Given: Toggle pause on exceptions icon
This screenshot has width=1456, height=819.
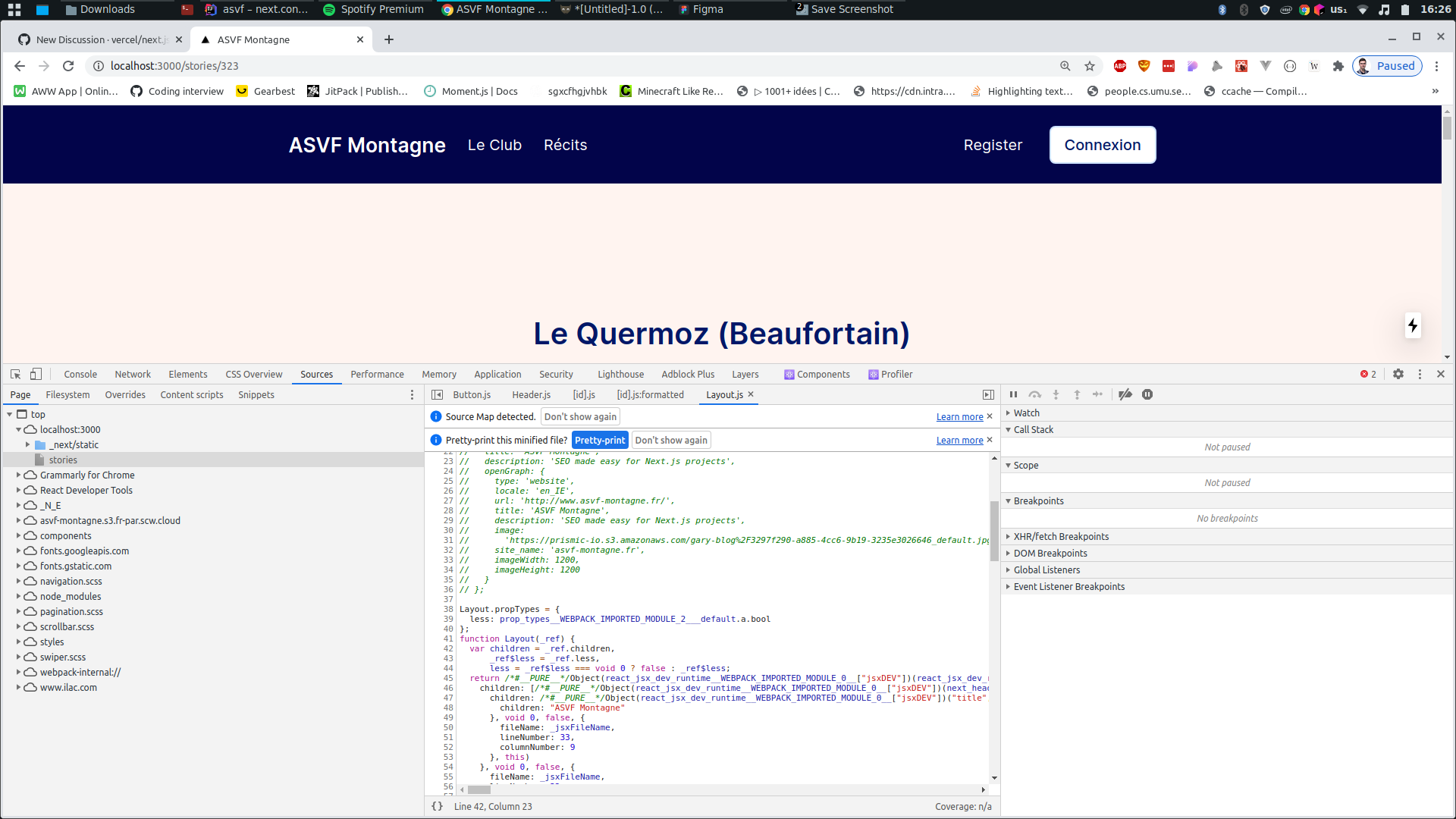Looking at the screenshot, I should coord(1147,394).
